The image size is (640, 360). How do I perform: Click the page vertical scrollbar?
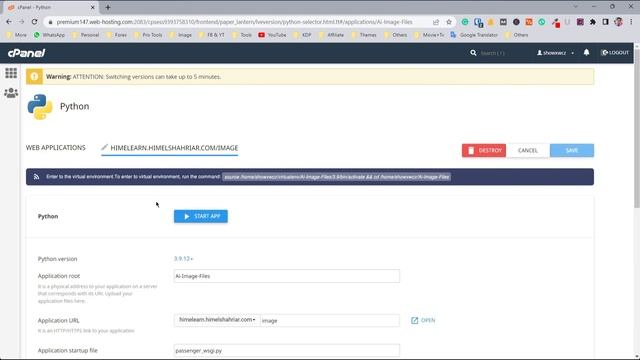637,130
